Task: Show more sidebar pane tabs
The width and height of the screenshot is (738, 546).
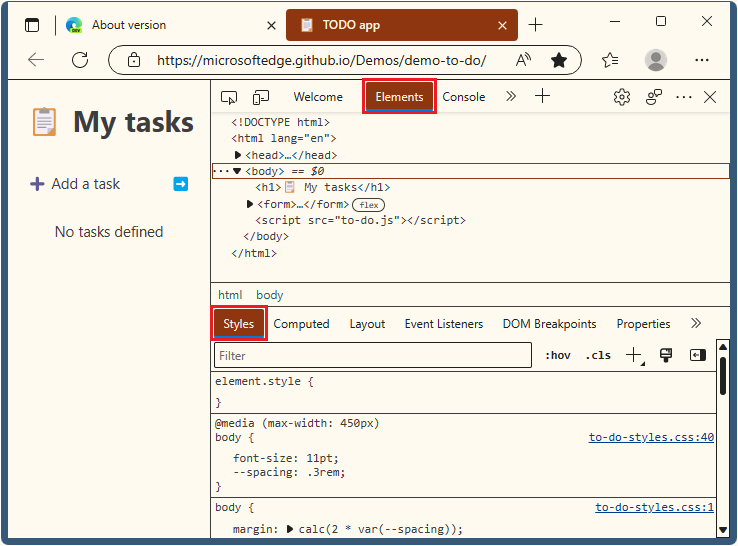Action: click(696, 323)
